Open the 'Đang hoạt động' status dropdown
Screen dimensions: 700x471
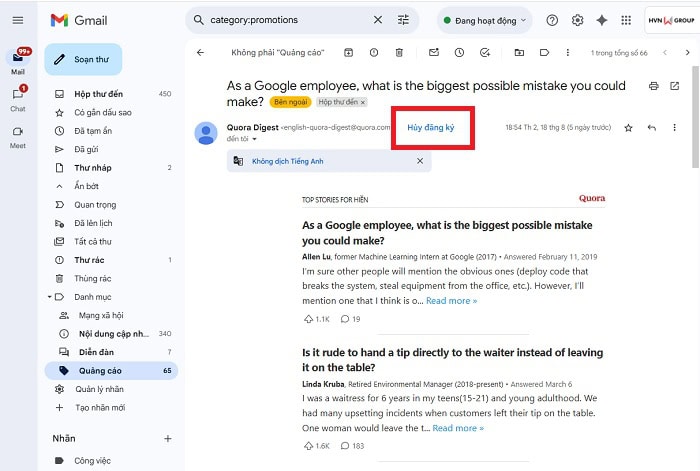(x=485, y=21)
